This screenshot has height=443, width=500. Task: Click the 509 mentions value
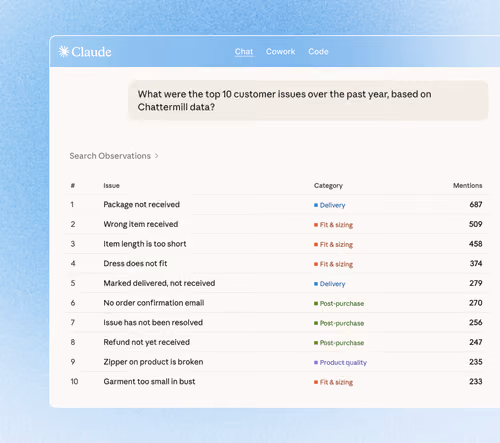(x=475, y=224)
